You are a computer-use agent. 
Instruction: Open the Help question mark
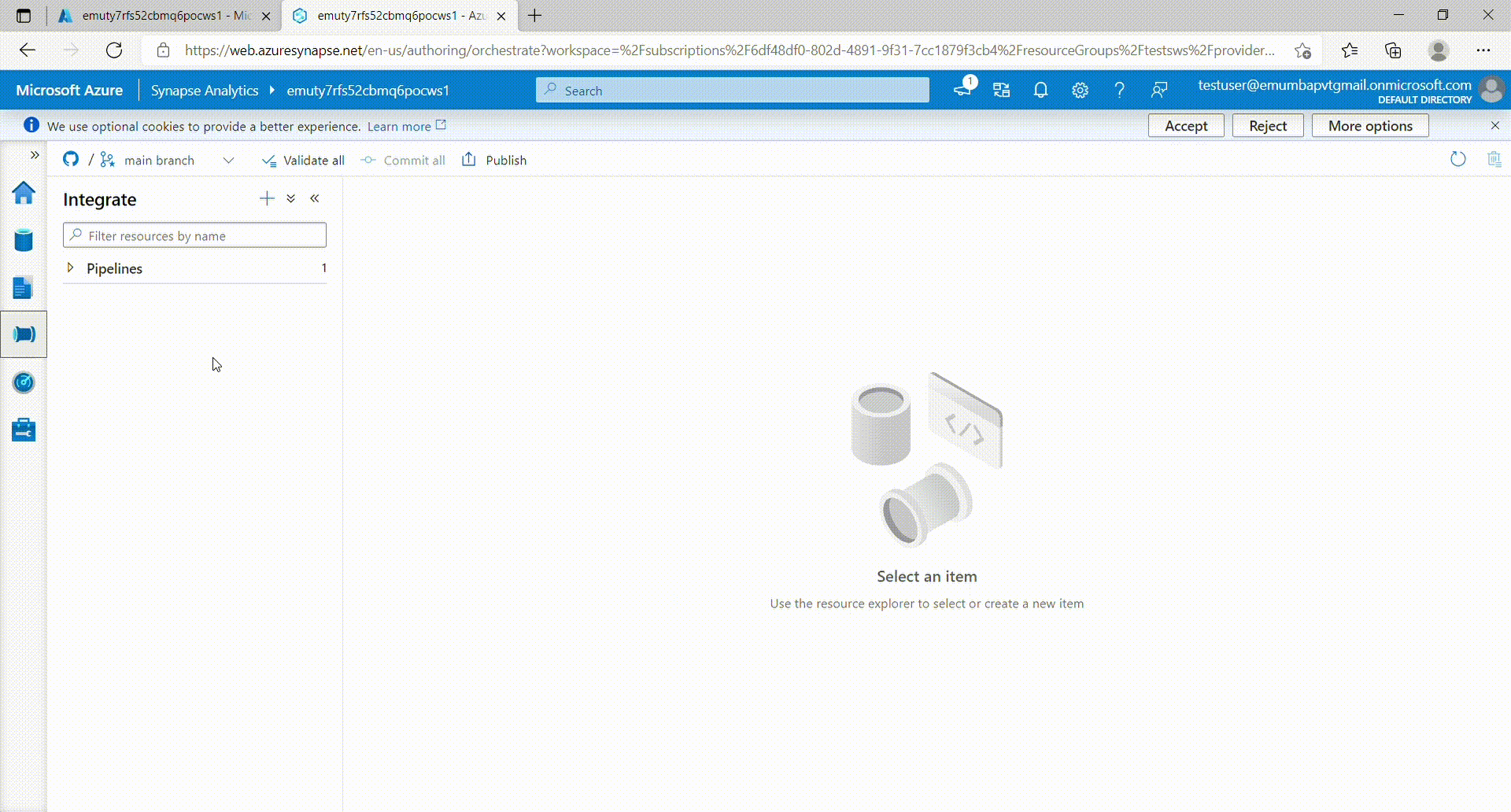click(1119, 90)
